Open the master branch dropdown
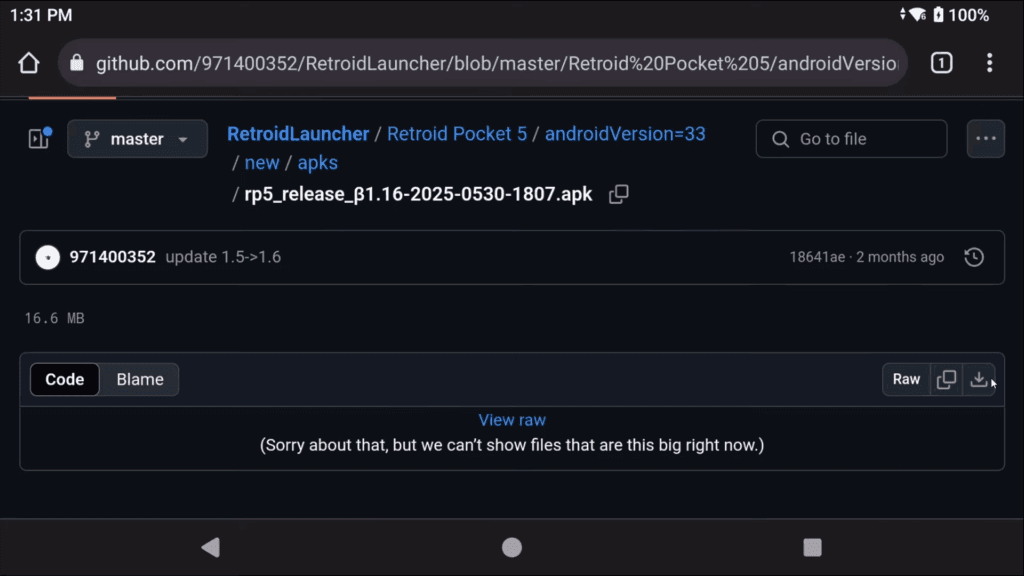Screen dimensions: 1024x576 pyautogui.click(x=137, y=139)
